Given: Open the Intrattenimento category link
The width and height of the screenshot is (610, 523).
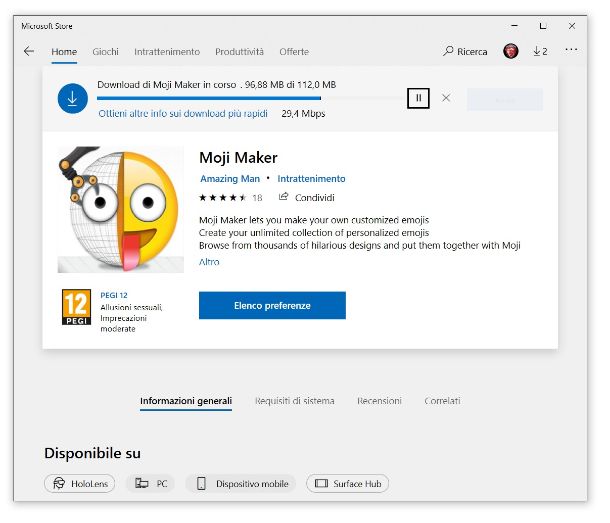Looking at the screenshot, I should (311, 179).
